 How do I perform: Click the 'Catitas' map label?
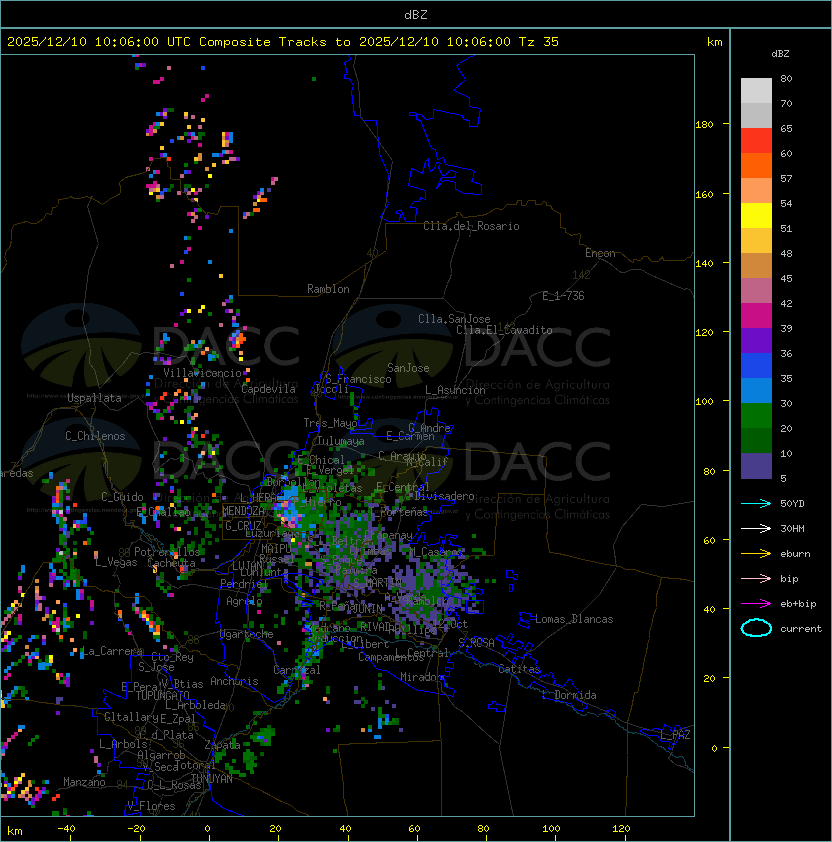(519, 669)
